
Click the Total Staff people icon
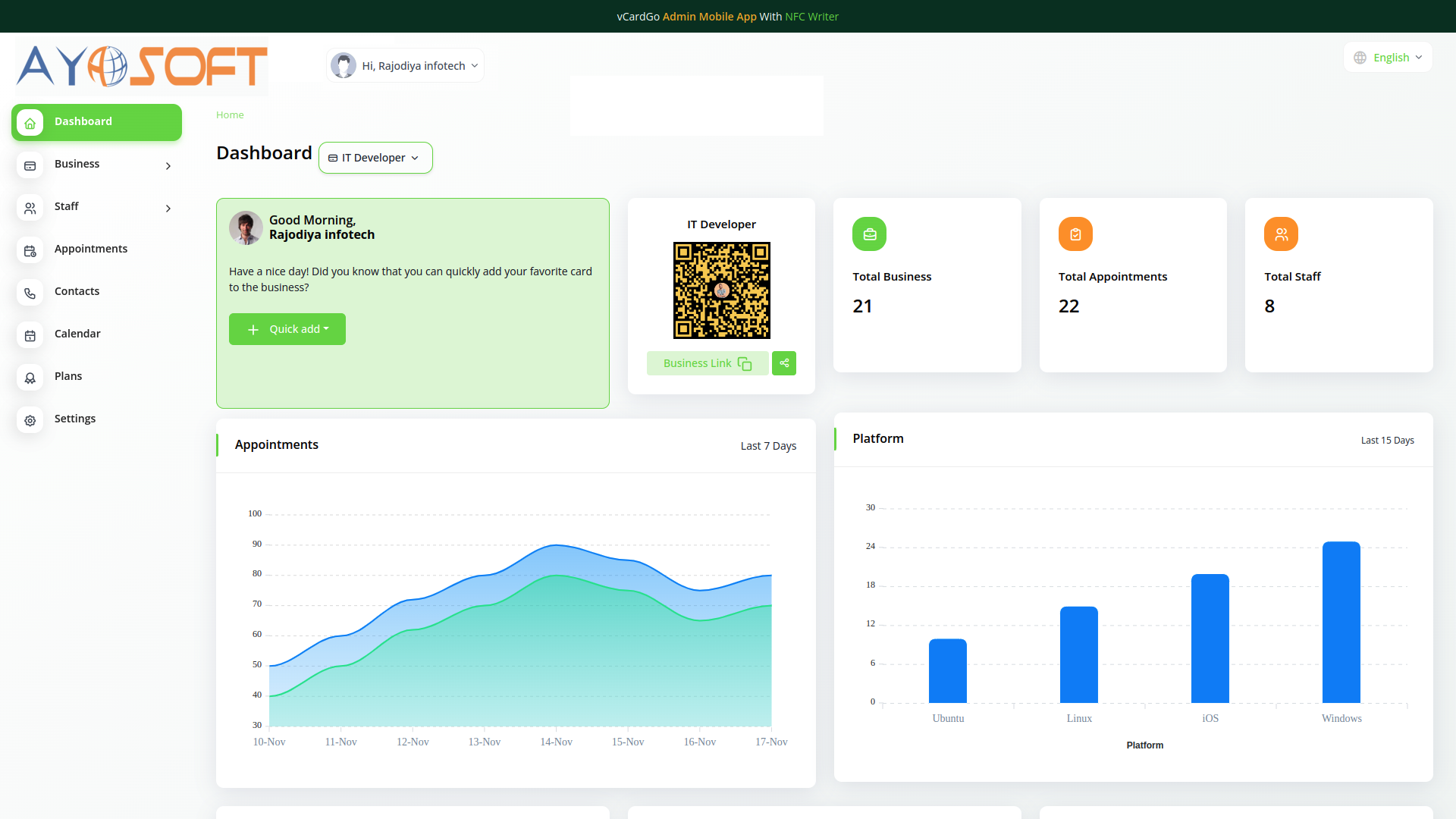pyautogui.click(x=1281, y=234)
